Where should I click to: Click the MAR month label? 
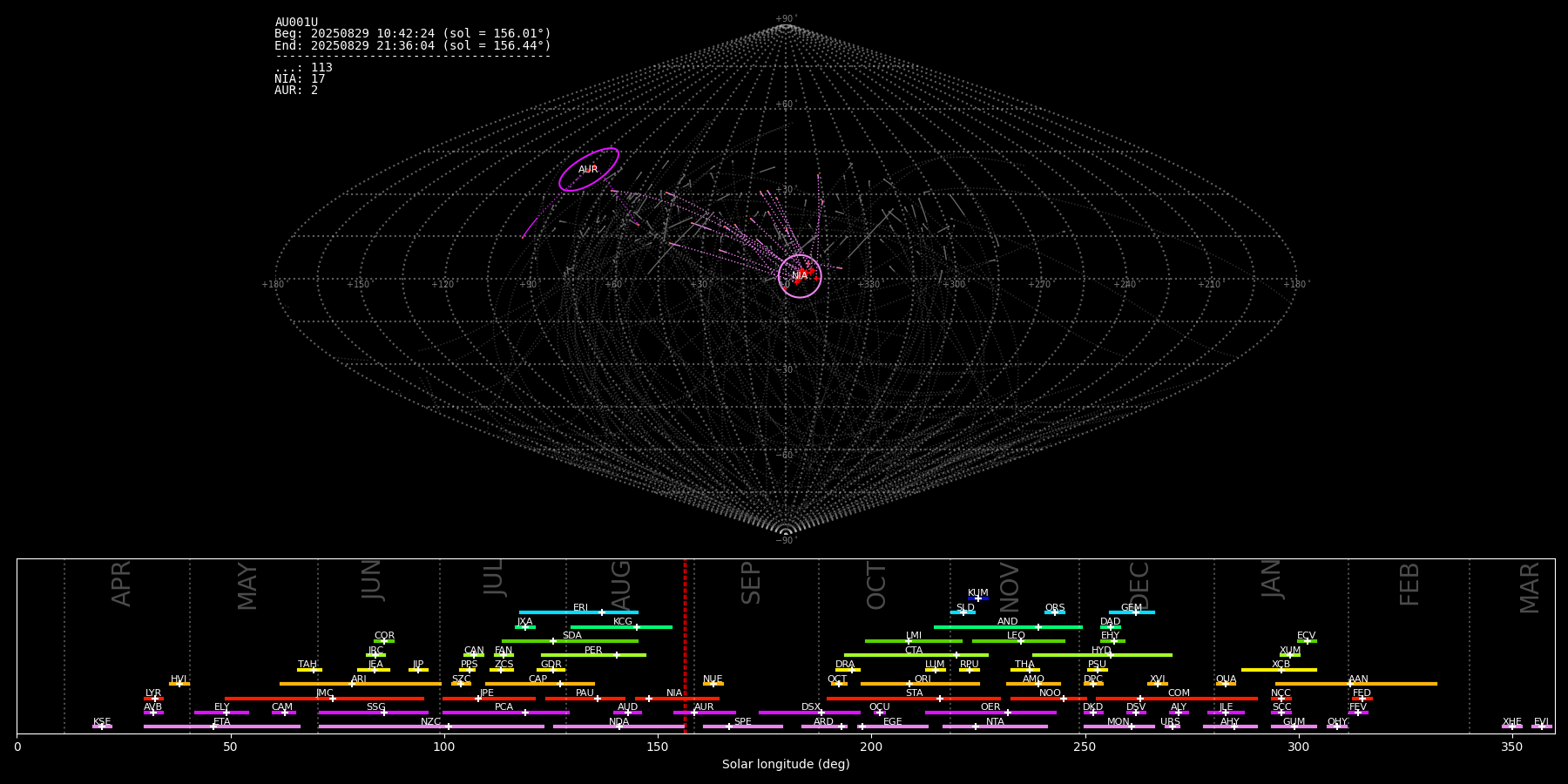point(1530,588)
